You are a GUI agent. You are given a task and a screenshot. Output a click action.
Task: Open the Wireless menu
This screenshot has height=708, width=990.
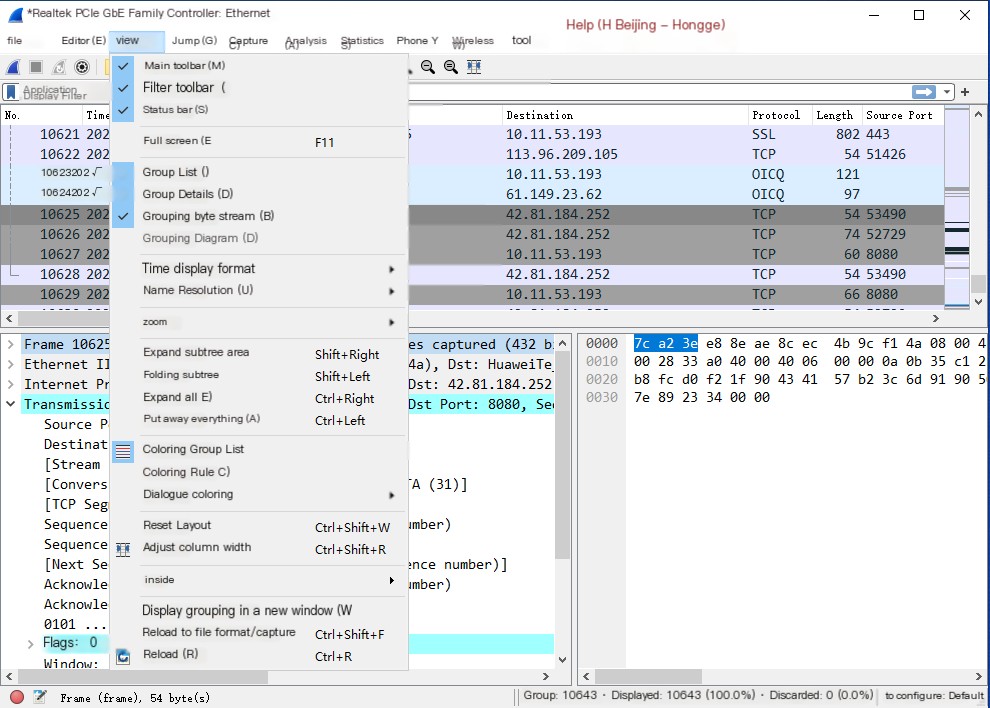coord(473,41)
